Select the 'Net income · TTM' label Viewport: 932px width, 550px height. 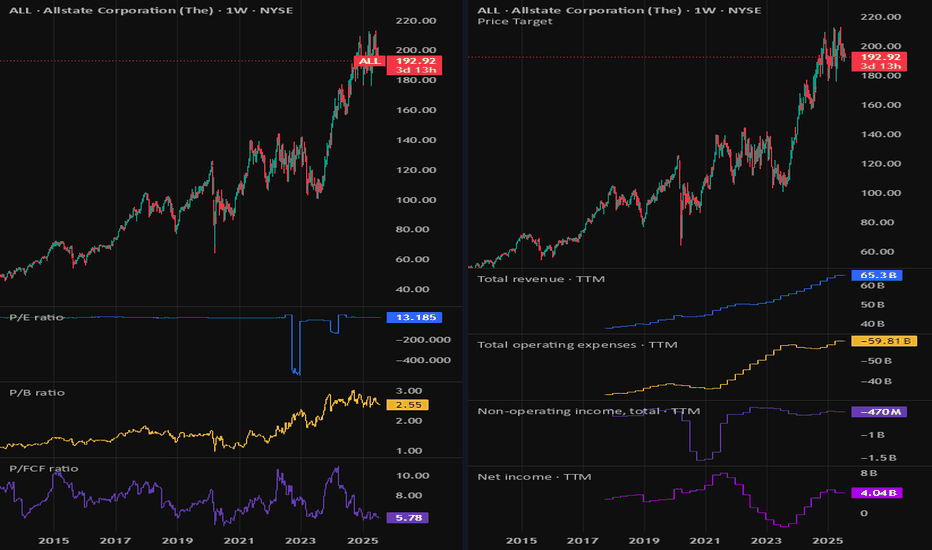click(534, 477)
